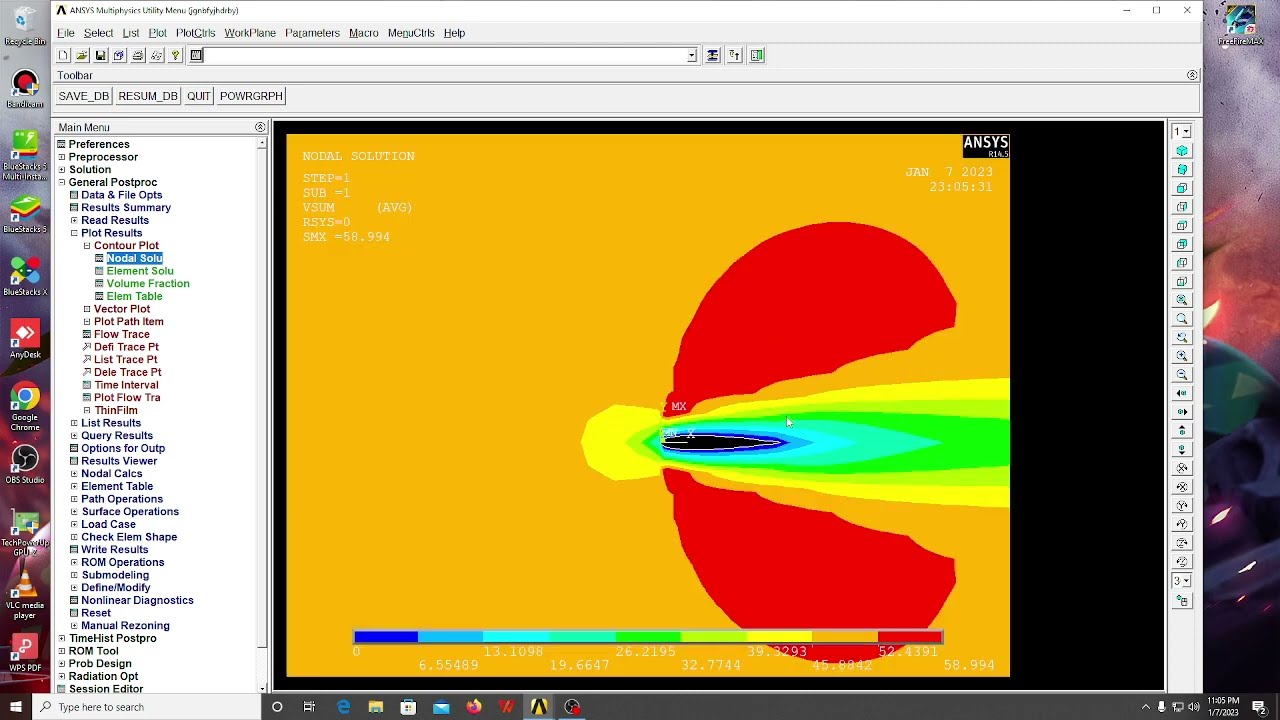
Task: Open the MenuCtrls menu
Action: [411, 33]
